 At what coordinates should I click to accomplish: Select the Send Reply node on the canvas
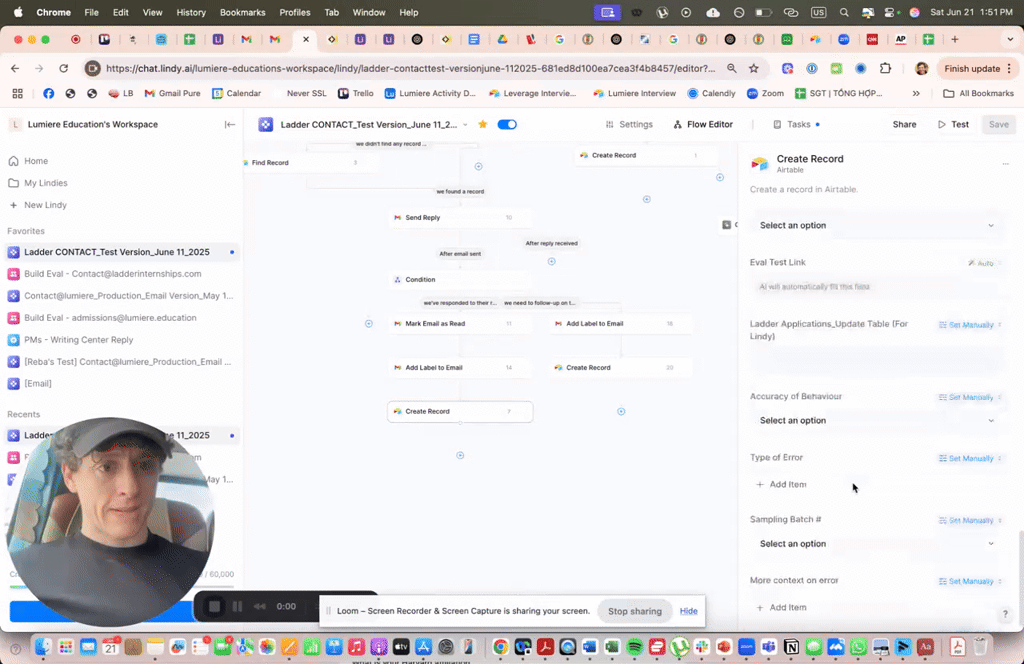(x=458, y=217)
